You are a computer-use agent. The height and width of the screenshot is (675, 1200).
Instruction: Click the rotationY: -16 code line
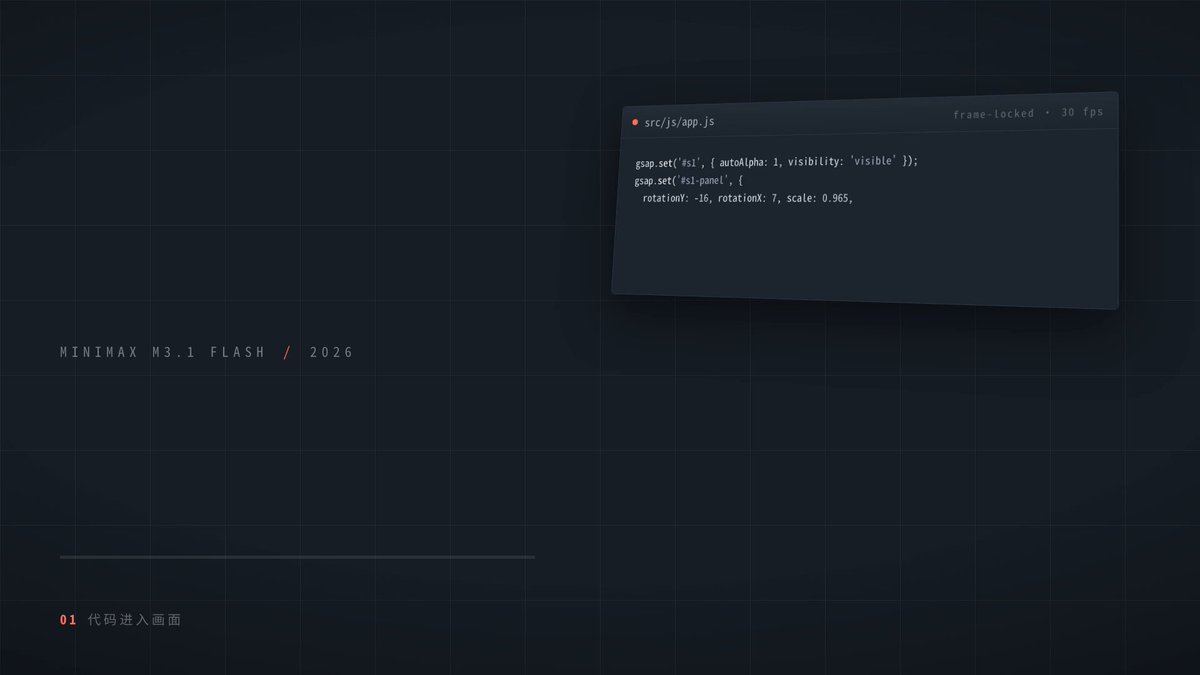(747, 198)
